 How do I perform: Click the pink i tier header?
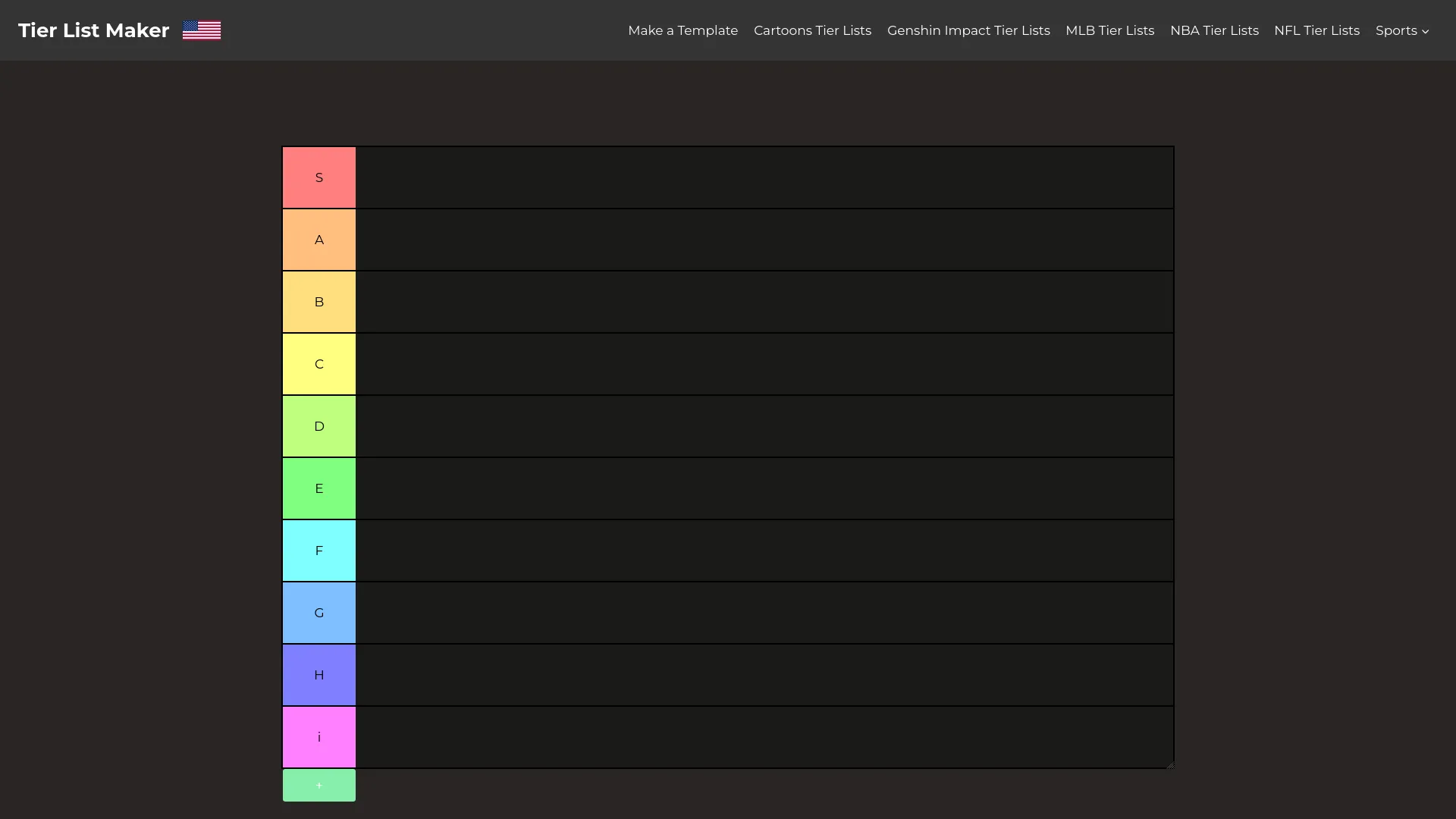pyautogui.click(x=318, y=736)
